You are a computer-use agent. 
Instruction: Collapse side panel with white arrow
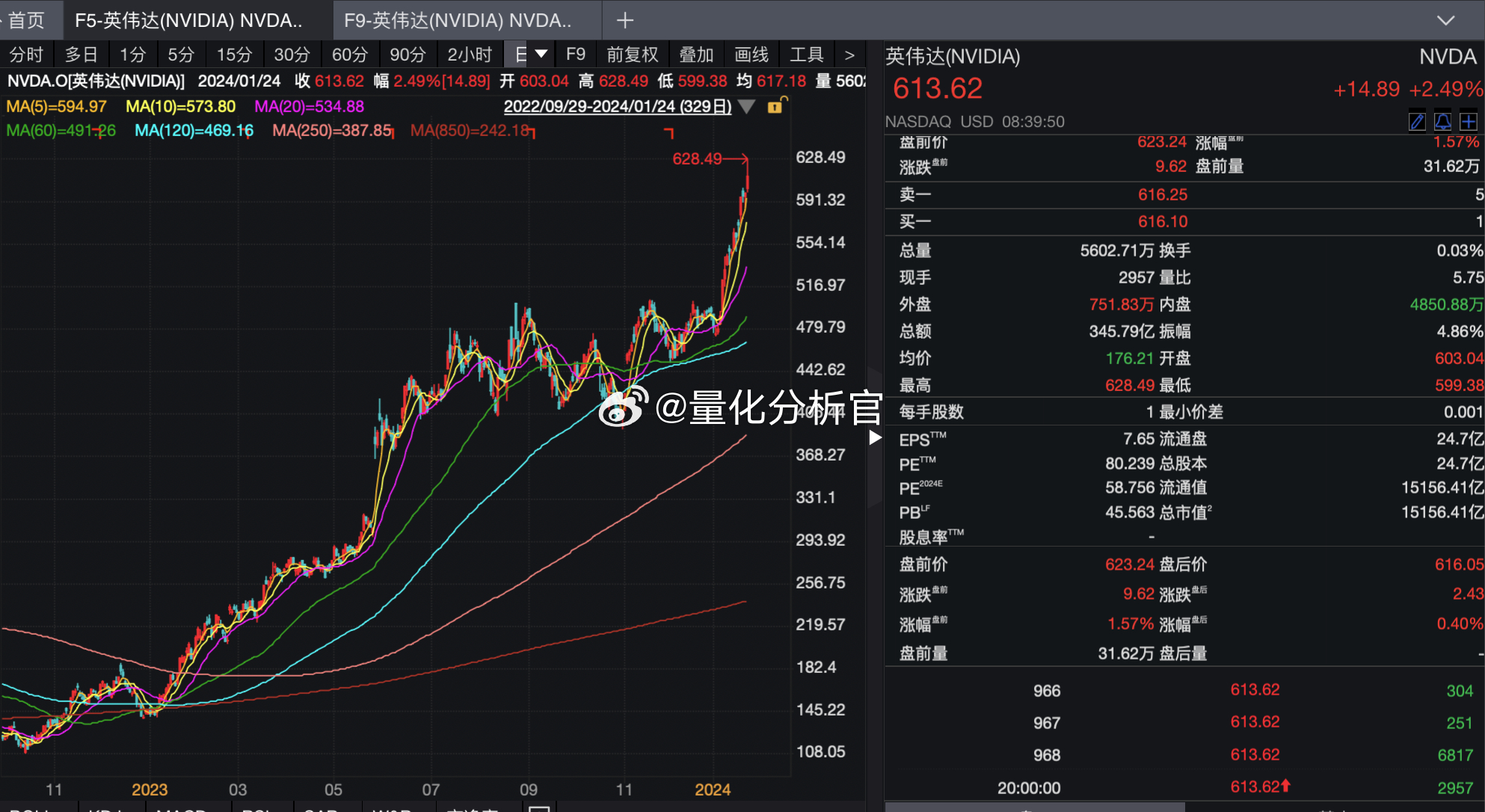tap(875, 437)
